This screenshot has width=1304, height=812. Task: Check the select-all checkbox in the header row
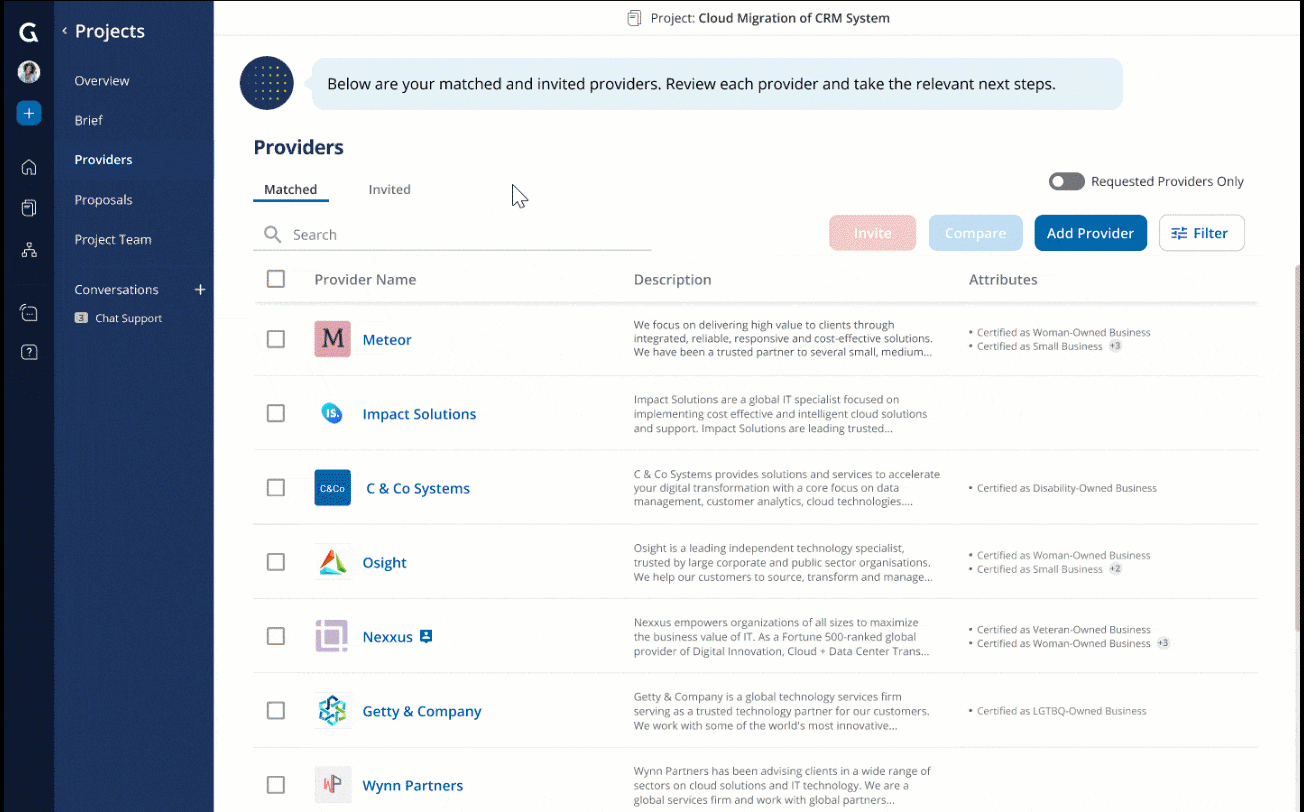pos(276,279)
